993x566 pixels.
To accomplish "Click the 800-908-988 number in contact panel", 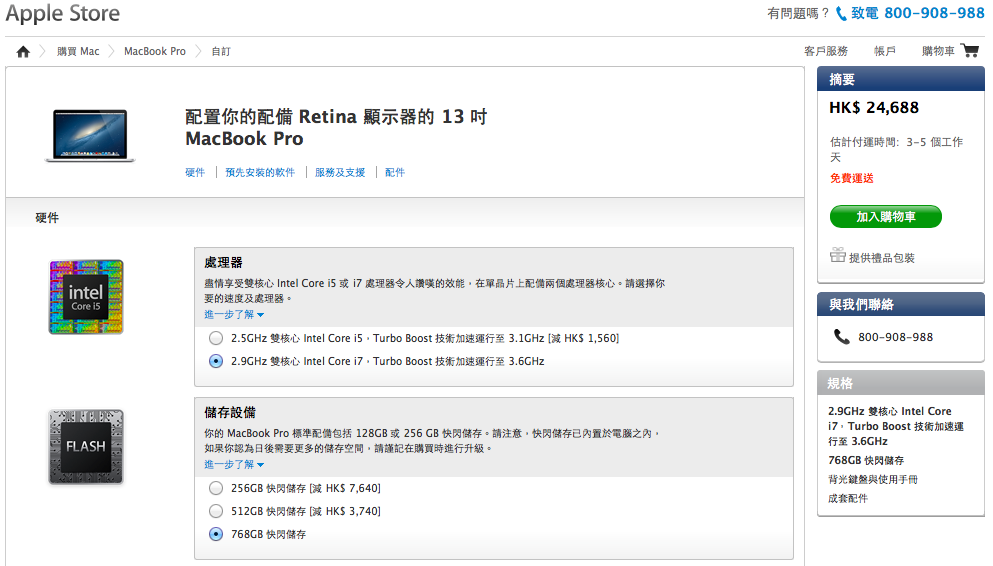I will pyautogui.click(x=895, y=337).
